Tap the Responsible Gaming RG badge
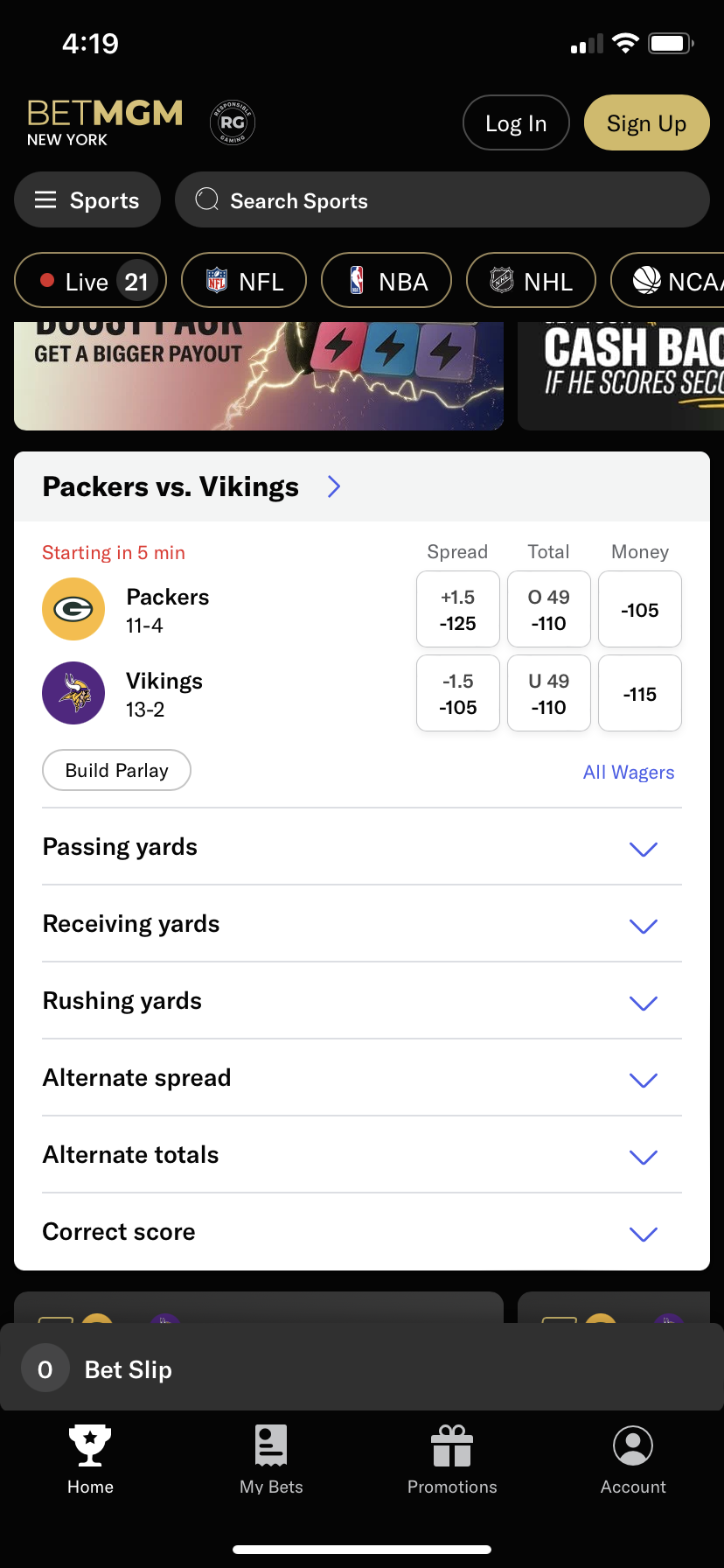724x1568 pixels. (233, 122)
